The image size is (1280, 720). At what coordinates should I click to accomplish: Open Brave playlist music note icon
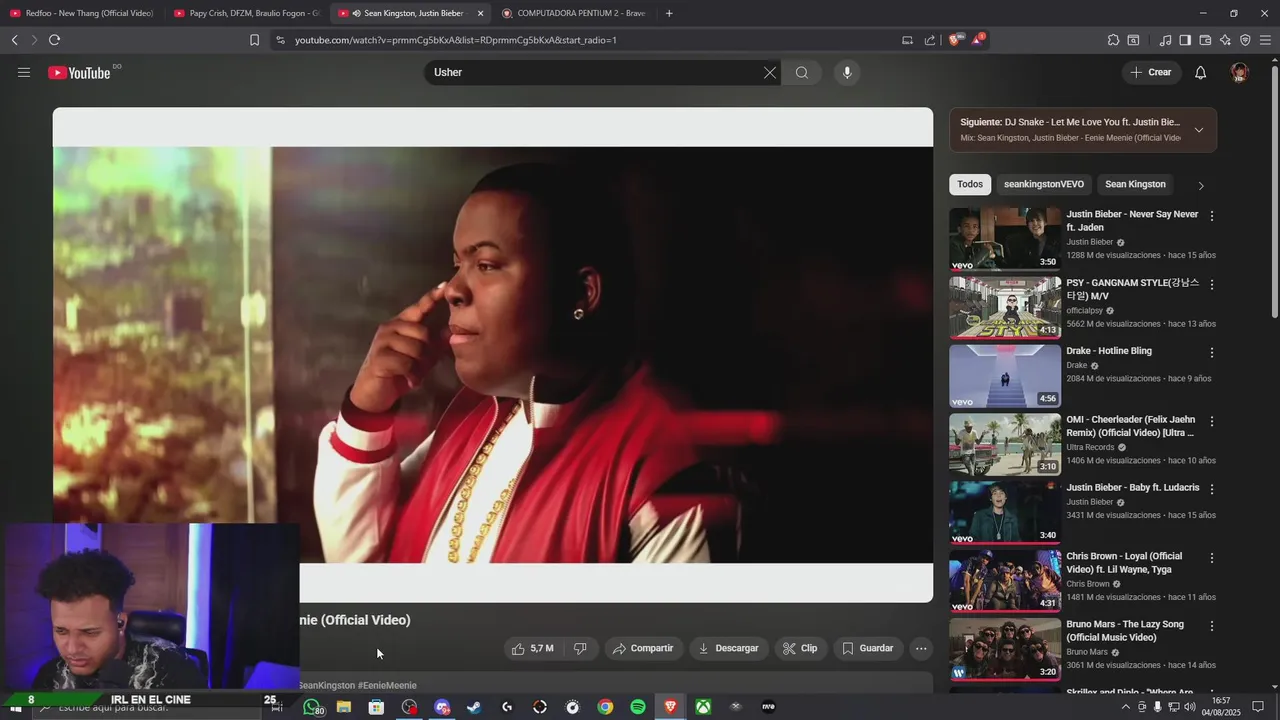[x=1165, y=40]
